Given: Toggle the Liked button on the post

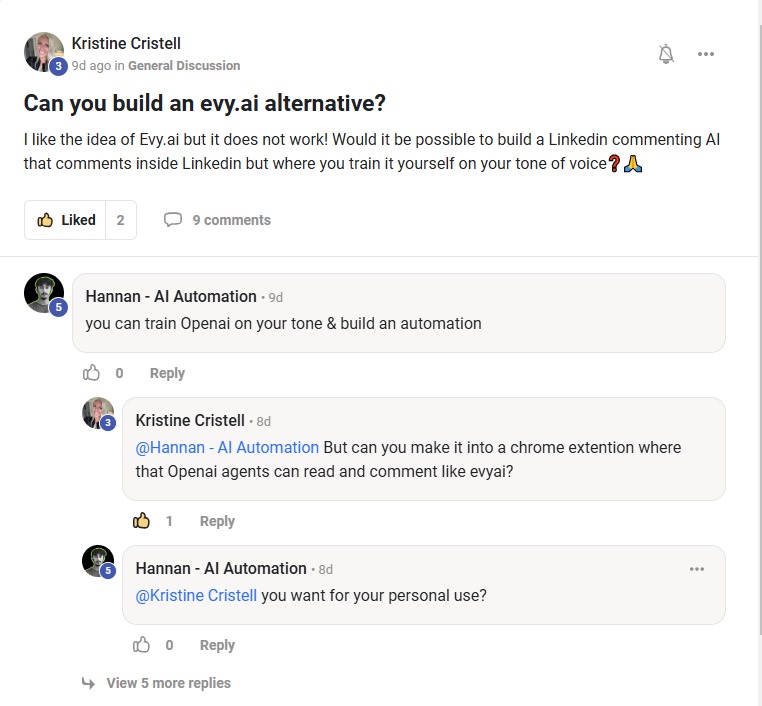Looking at the screenshot, I should tap(66, 220).
